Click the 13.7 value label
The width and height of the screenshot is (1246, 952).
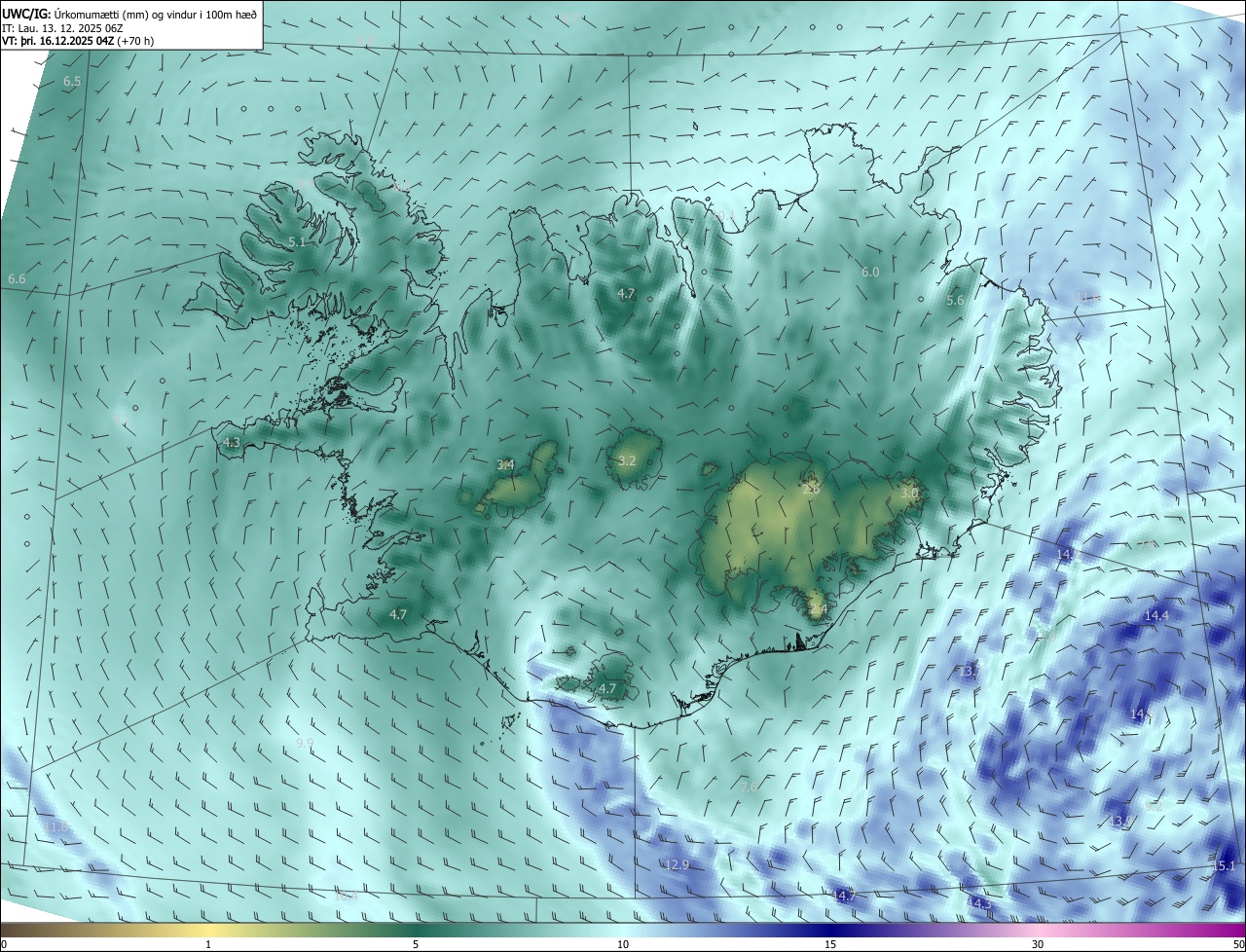click(x=969, y=672)
